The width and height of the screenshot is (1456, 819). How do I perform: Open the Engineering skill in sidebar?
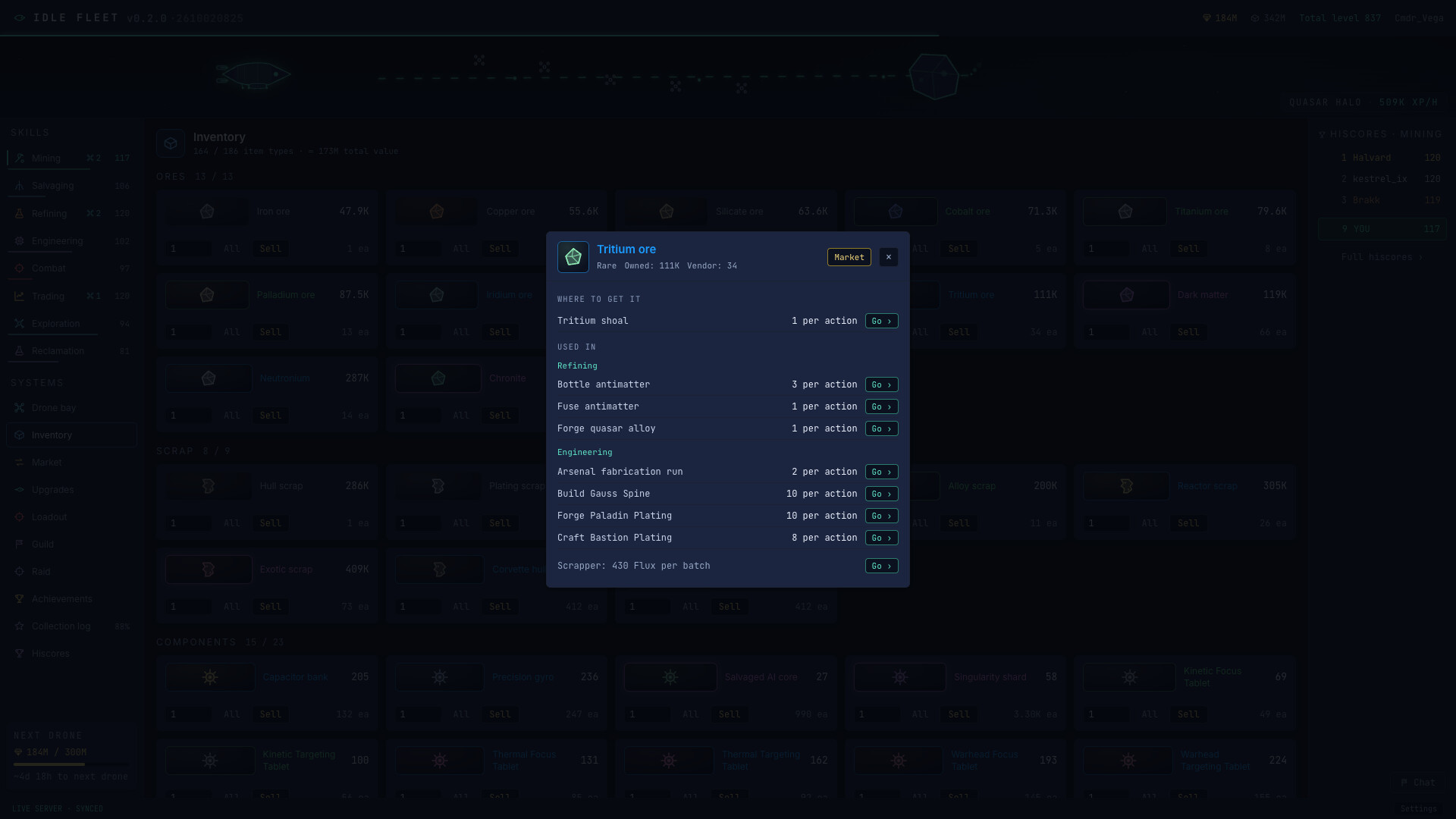(71, 241)
